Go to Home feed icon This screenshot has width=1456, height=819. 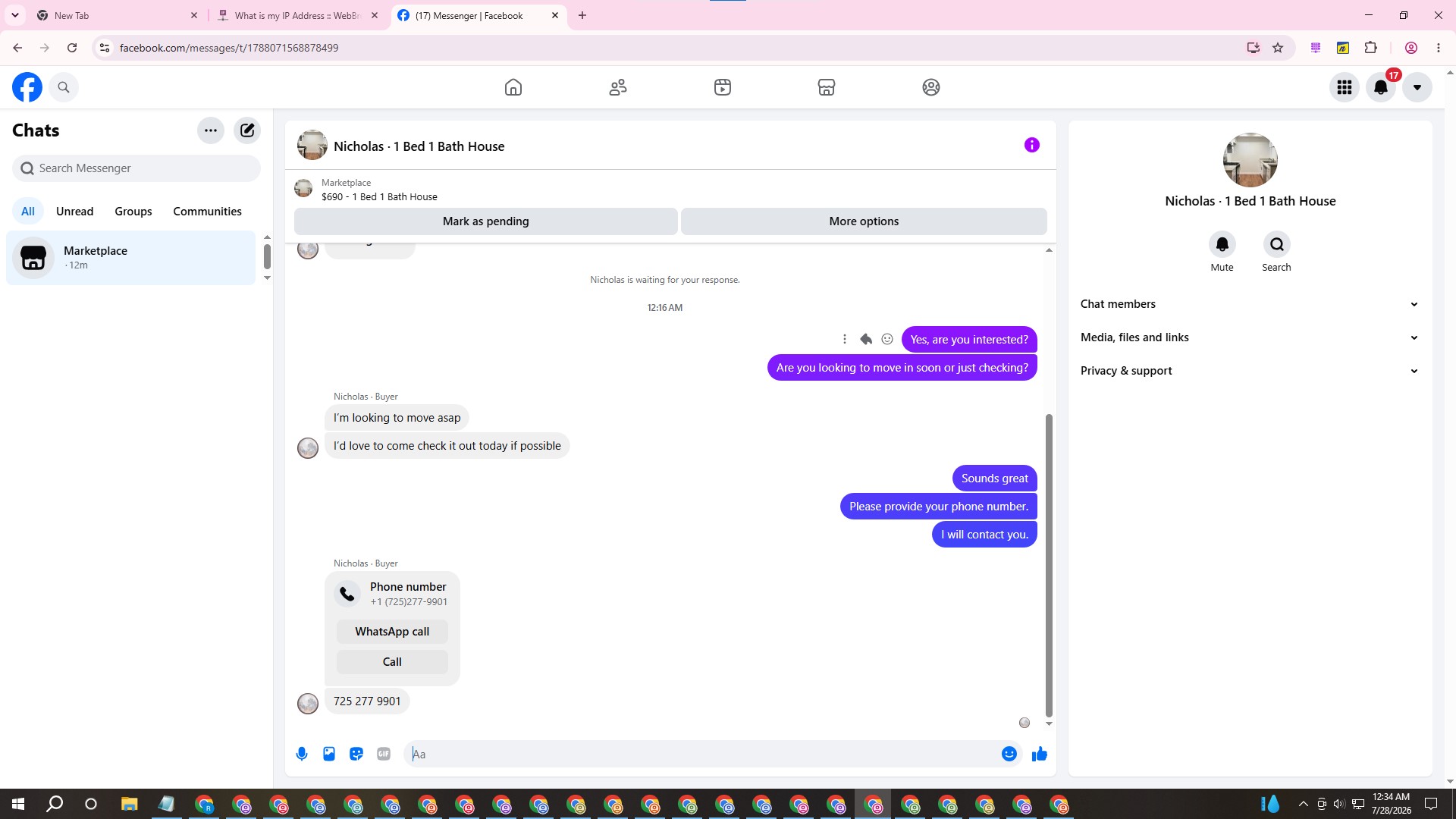[x=513, y=87]
